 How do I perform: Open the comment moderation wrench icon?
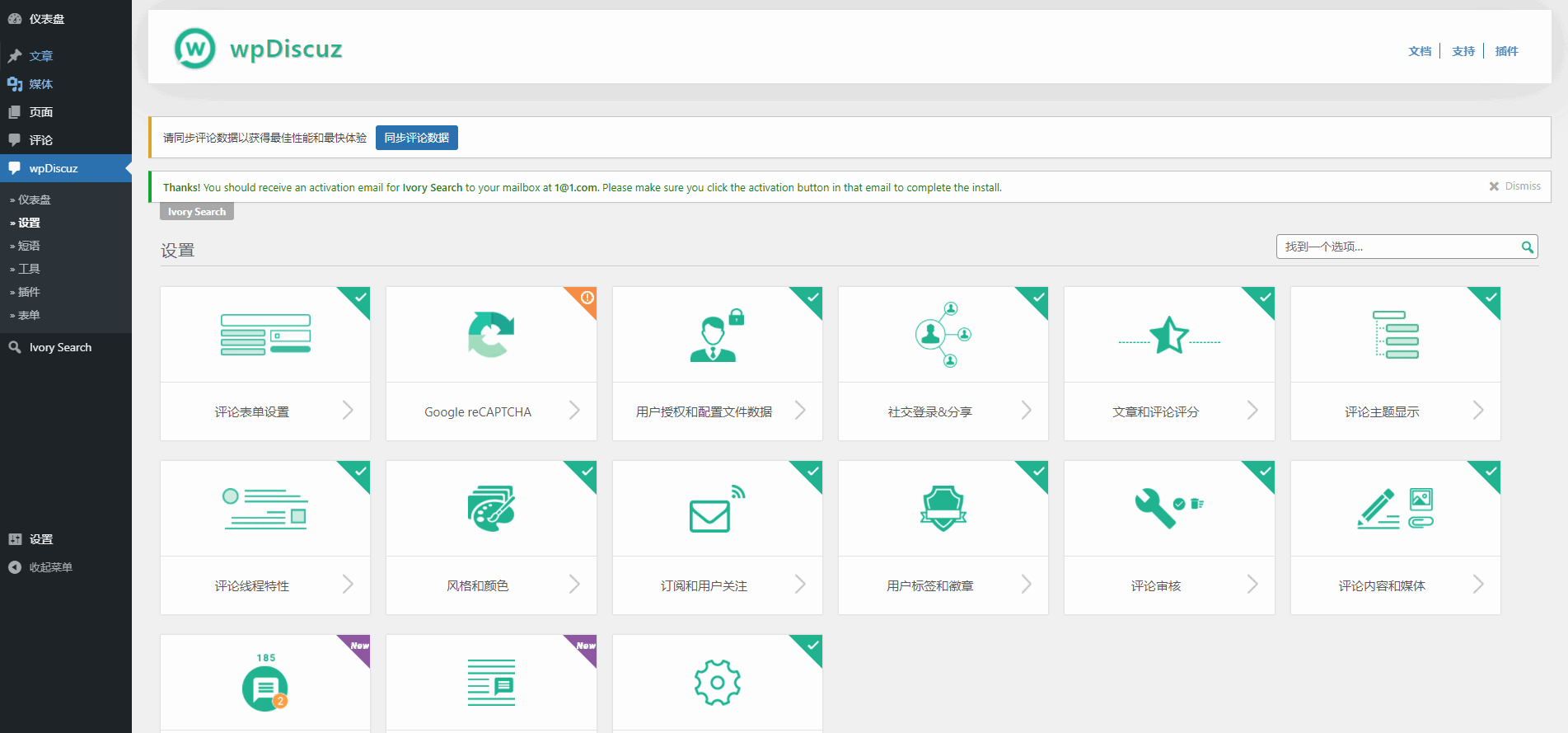click(x=1169, y=508)
